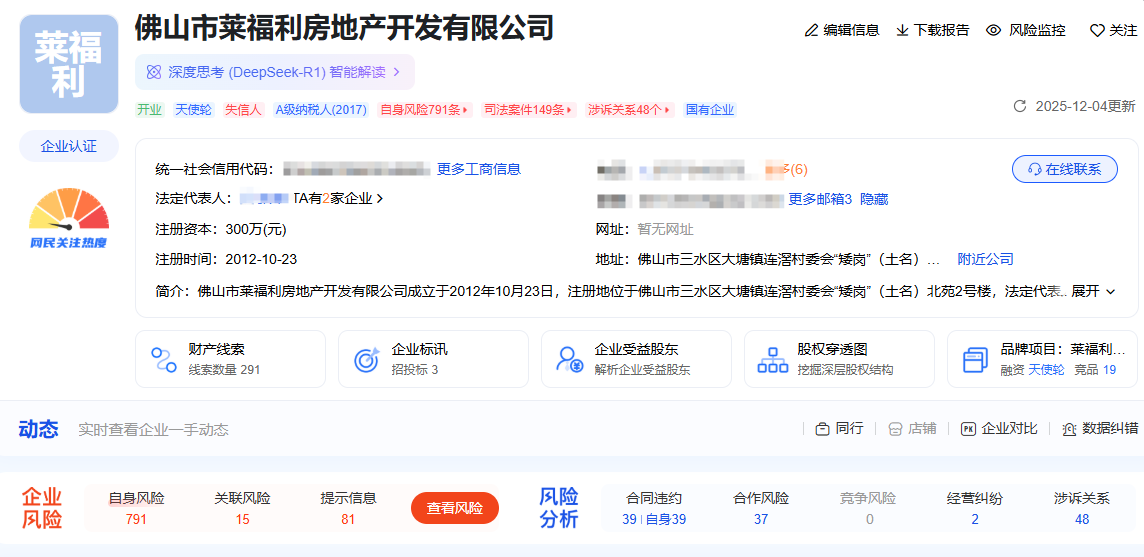Click the 风险分析 heading
The image size is (1144, 557).
[x=559, y=508]
